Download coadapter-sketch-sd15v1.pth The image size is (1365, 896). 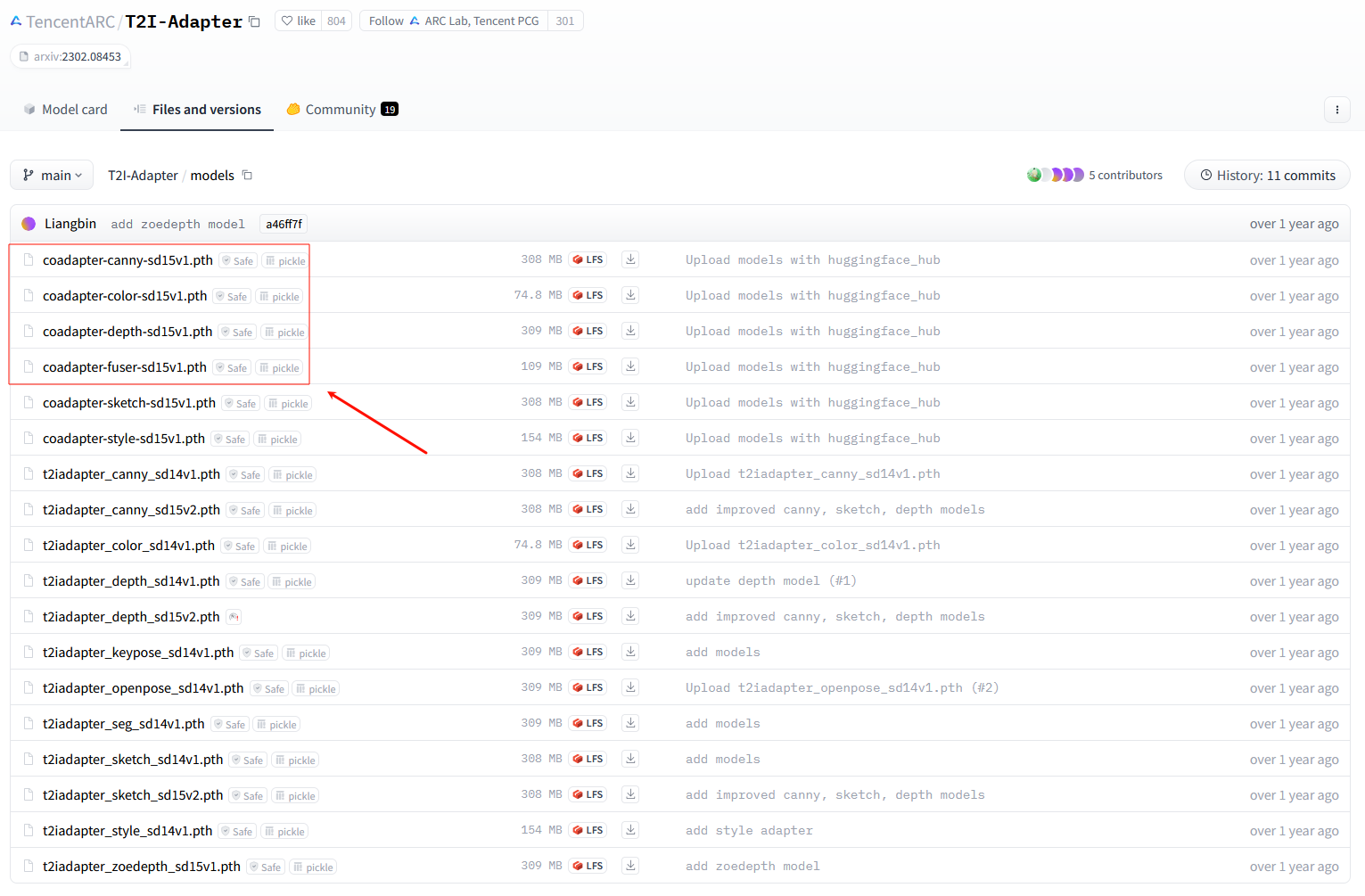point(630,402)
